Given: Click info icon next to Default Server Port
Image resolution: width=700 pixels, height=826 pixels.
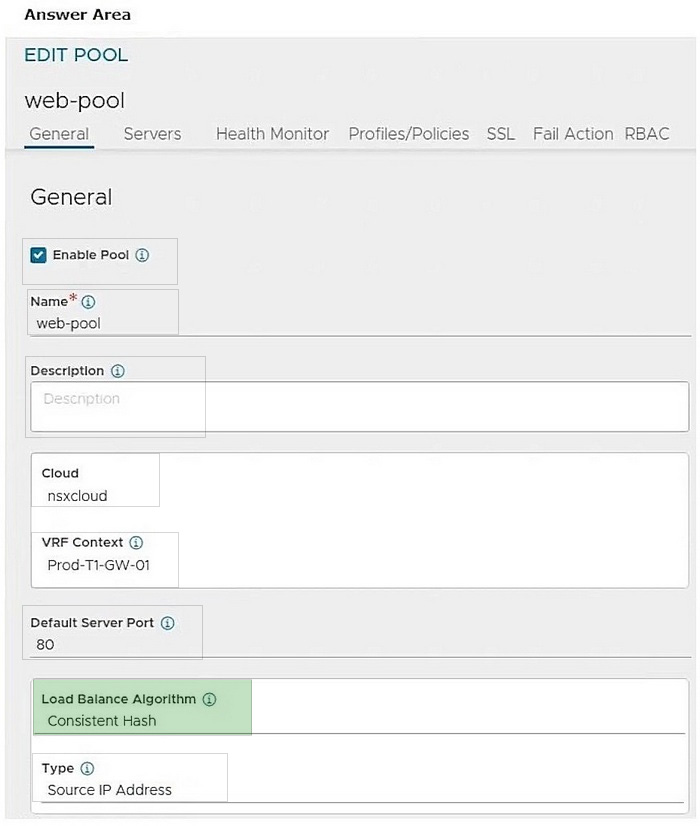Looking at the screenshot, I should point(167,623).
